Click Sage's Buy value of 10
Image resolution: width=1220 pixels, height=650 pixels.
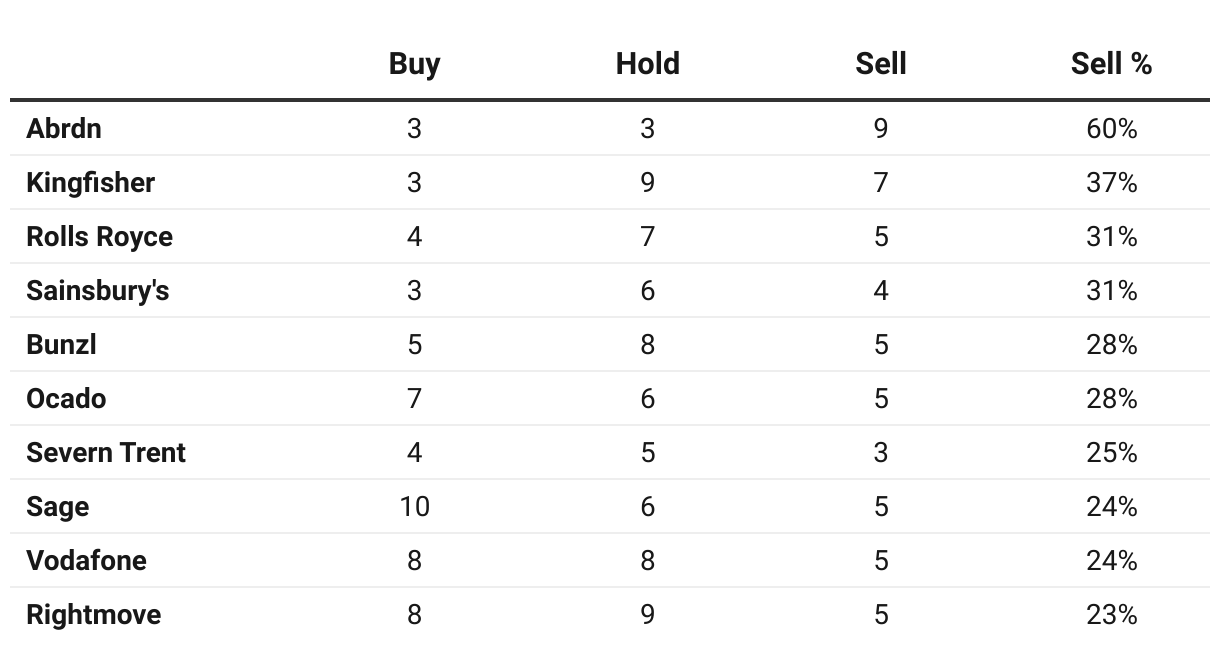(x=414, y=507)
